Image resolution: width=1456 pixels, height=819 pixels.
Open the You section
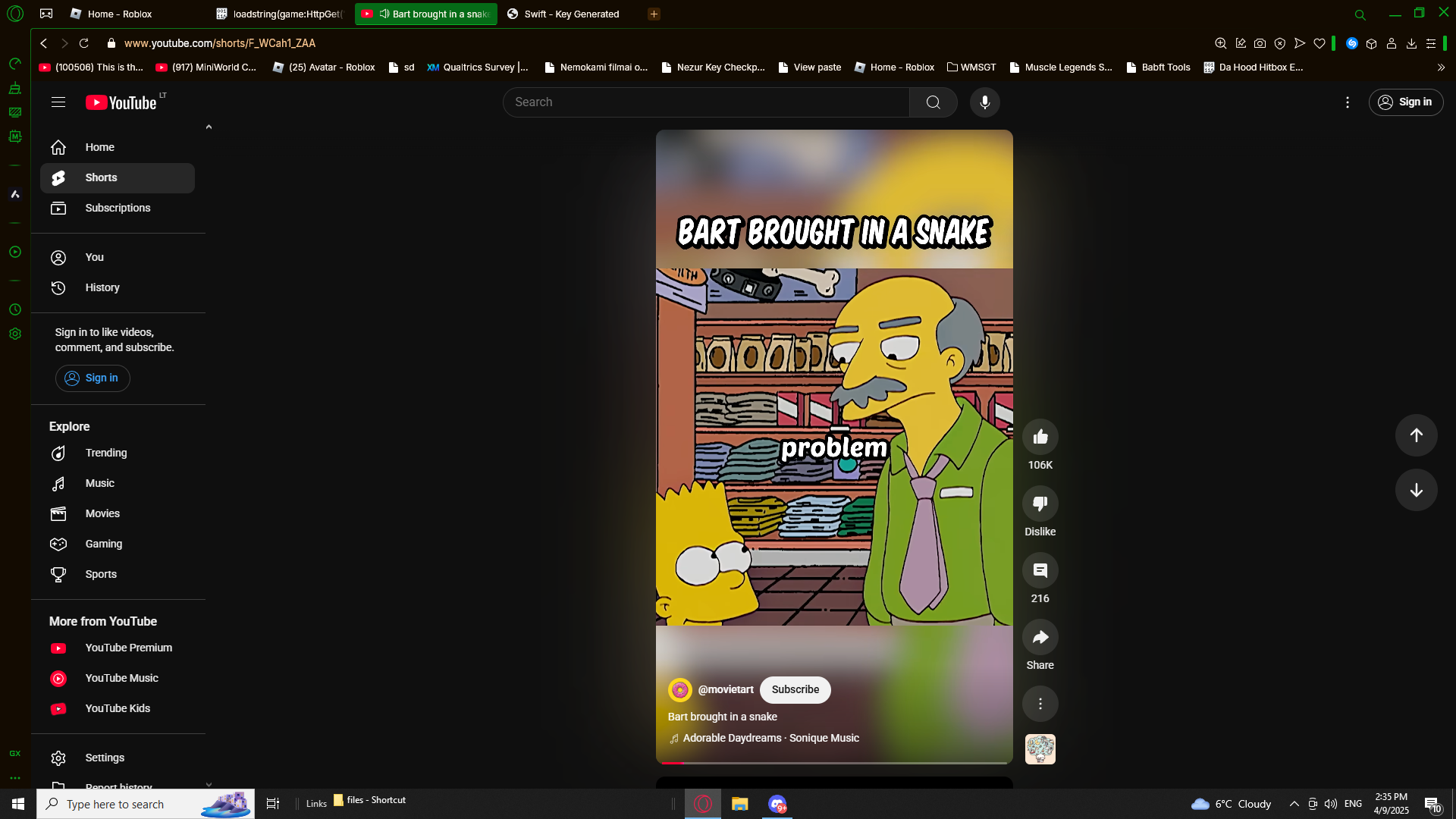(x=118, y=257)
